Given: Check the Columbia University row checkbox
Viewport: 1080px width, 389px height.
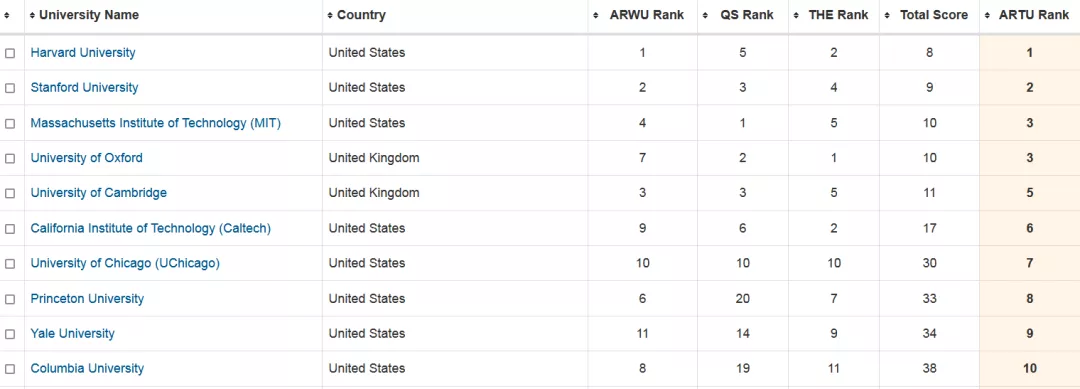Looking at the screenshot, I should coord(10,369).
